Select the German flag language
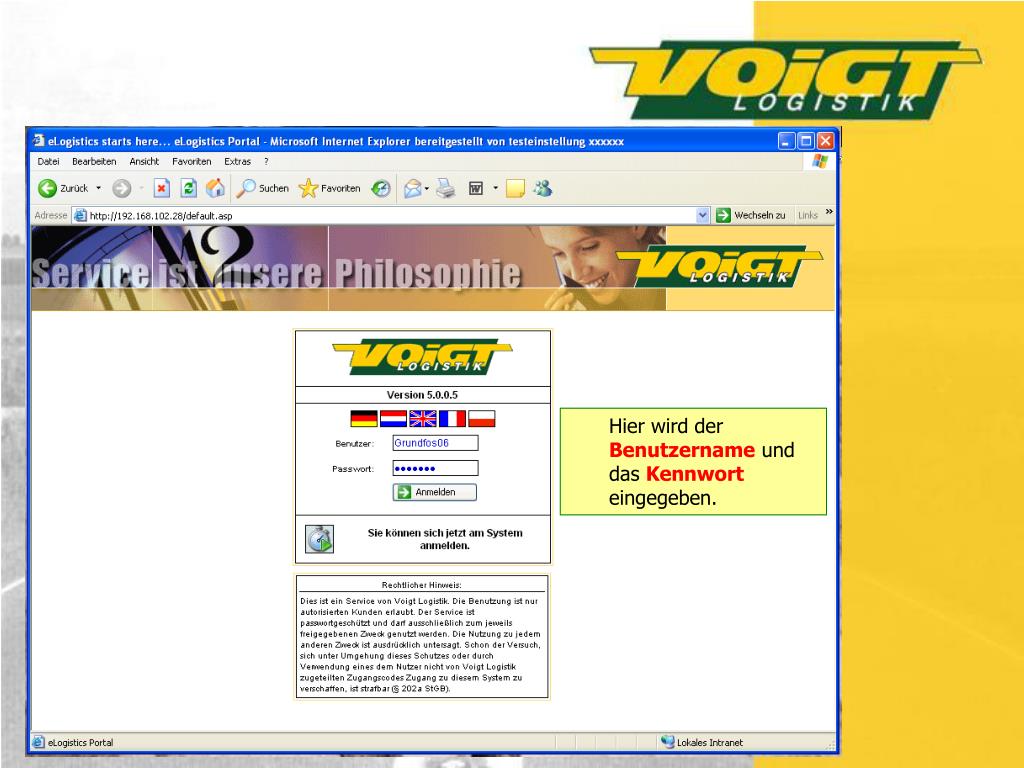This screenshot has width=1024, height=768. pos(364,419)
